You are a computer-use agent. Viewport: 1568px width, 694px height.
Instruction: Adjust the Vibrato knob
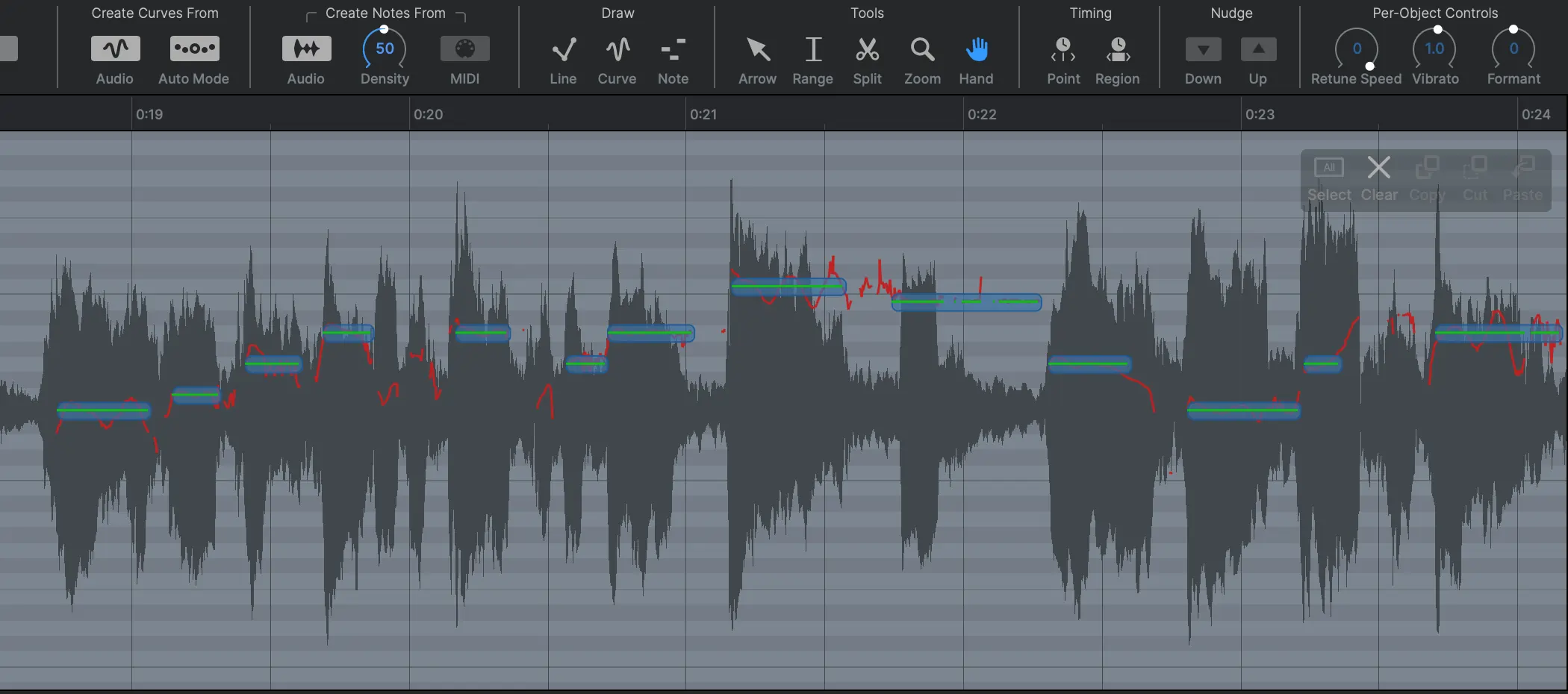click(1435, 49)
